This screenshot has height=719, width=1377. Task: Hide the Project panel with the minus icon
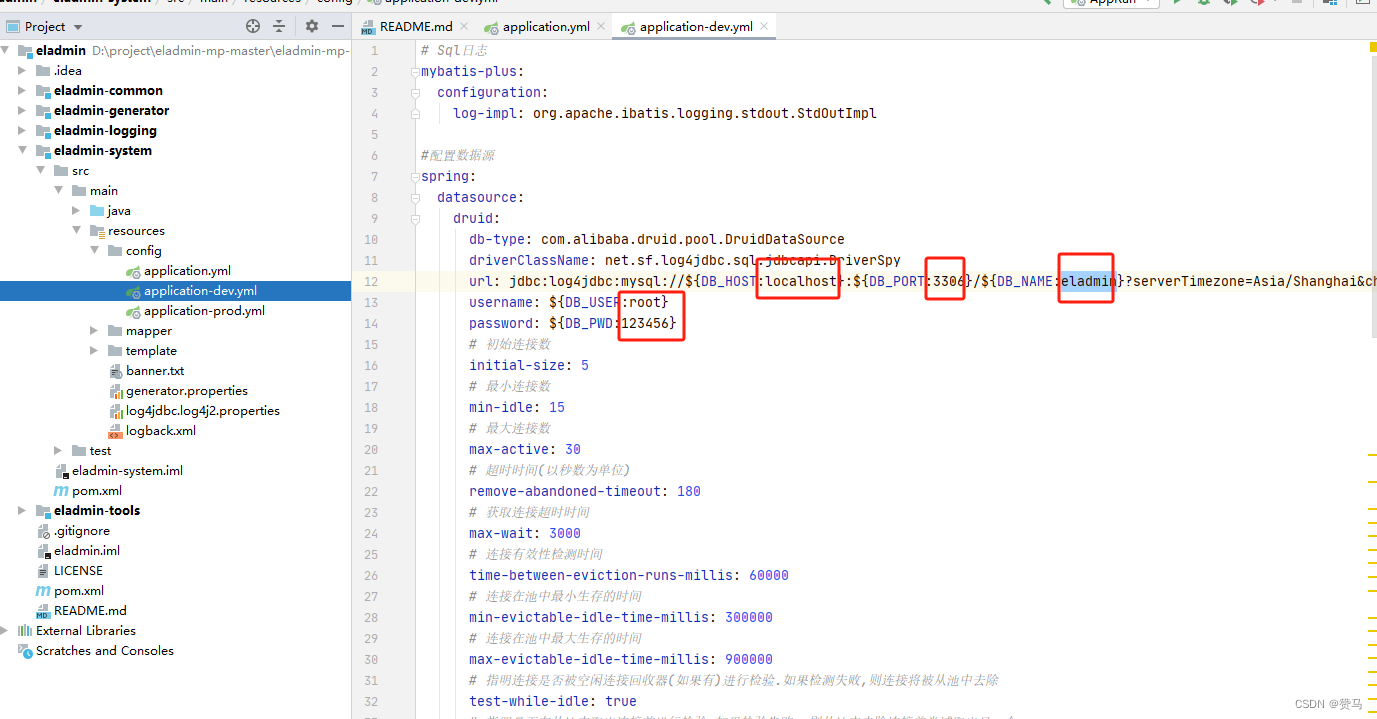337,27
